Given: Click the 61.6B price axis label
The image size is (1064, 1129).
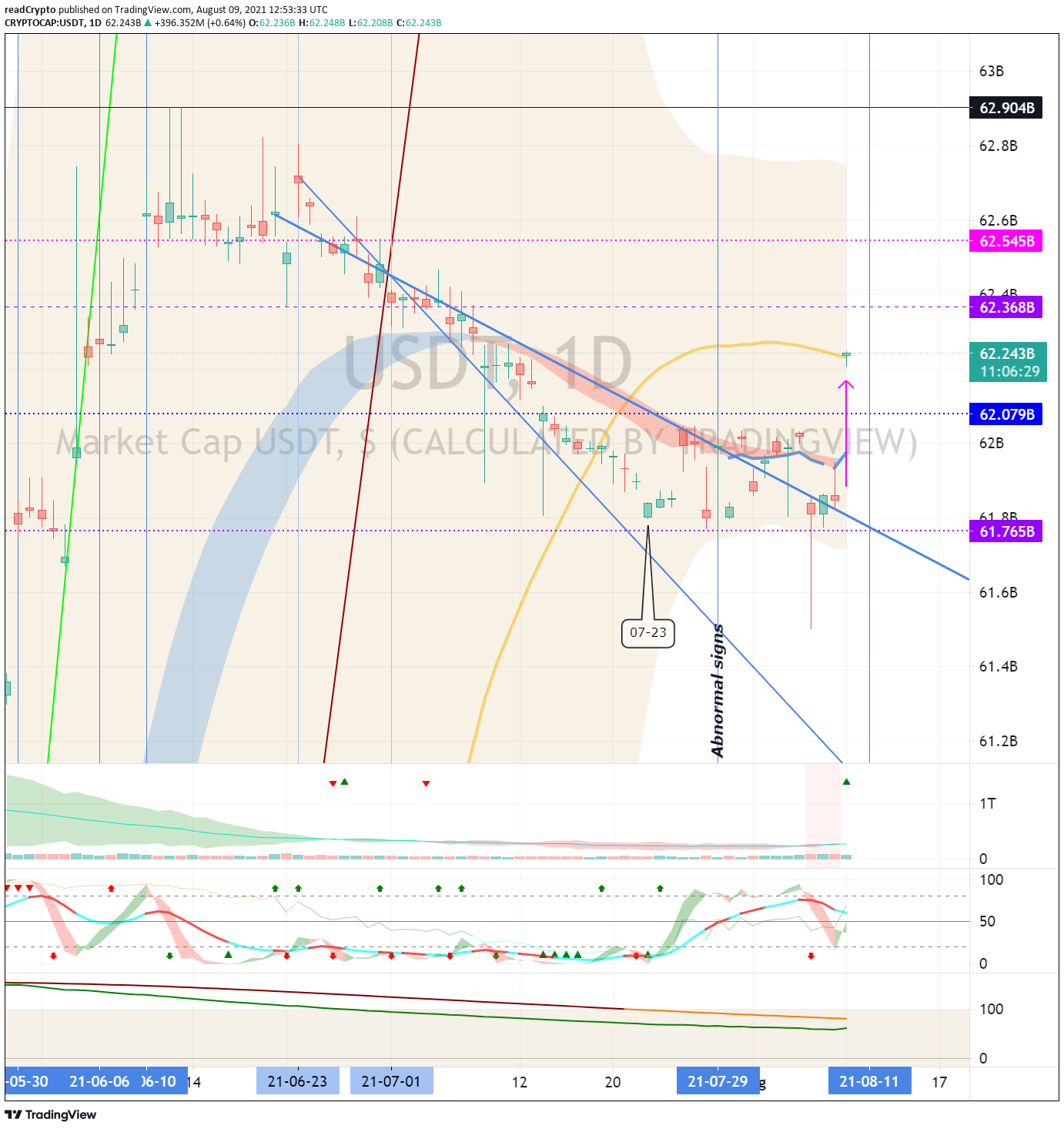Looking at the screenshot, I should click(x=998, y=592).
